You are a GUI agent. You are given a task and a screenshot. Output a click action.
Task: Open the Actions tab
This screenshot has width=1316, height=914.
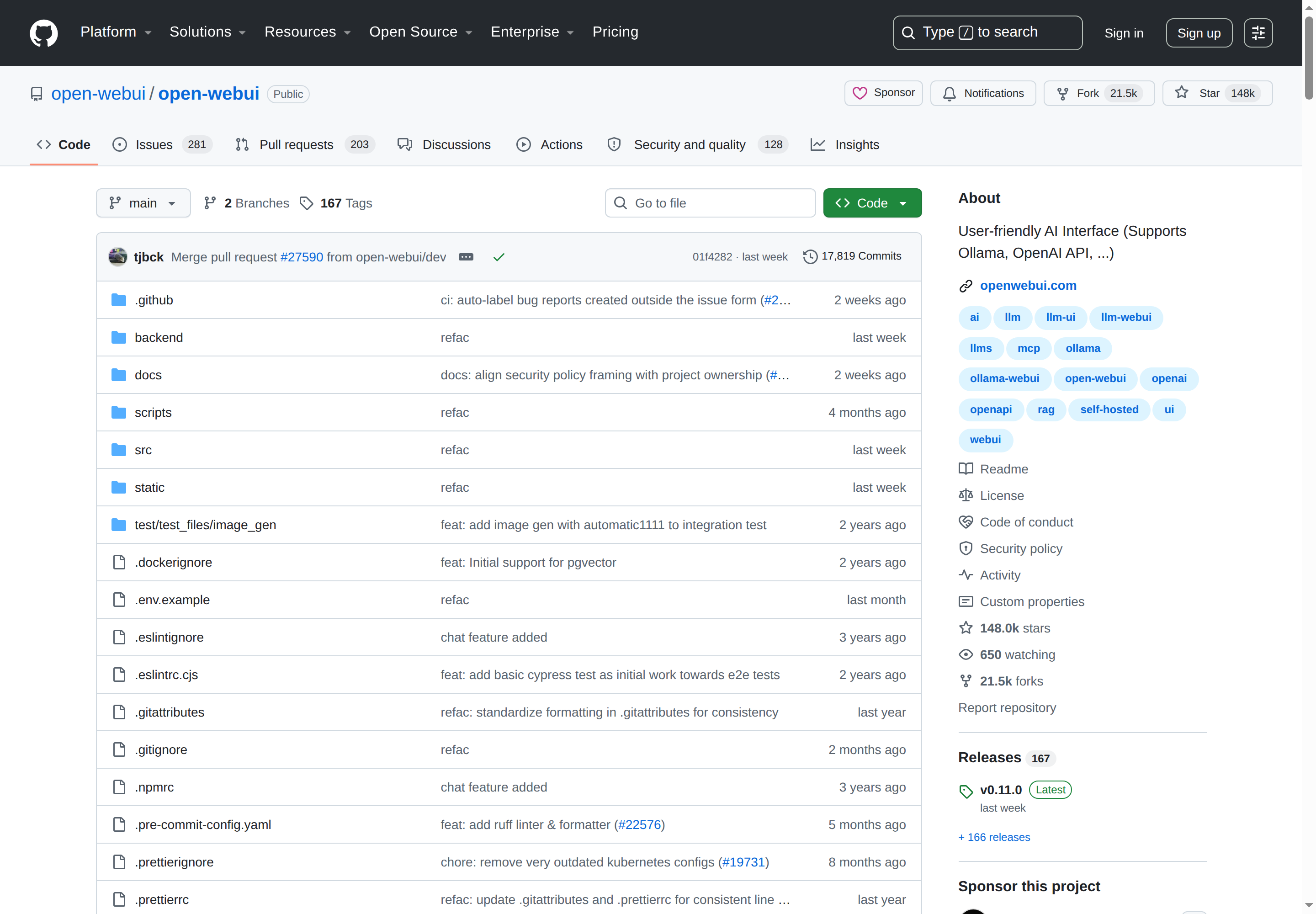click(549, 145)
